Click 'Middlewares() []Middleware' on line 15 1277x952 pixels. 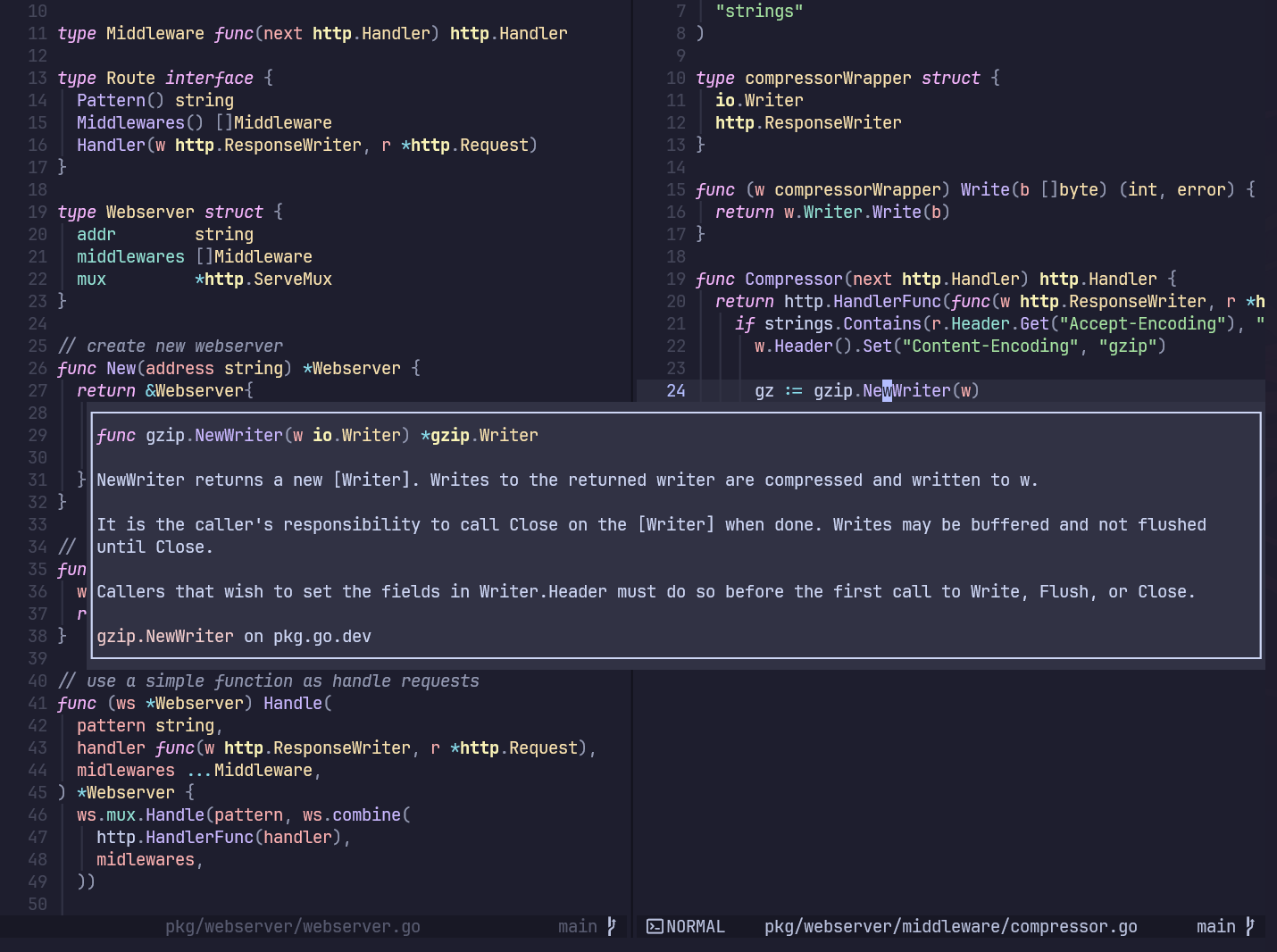(204, 122)
